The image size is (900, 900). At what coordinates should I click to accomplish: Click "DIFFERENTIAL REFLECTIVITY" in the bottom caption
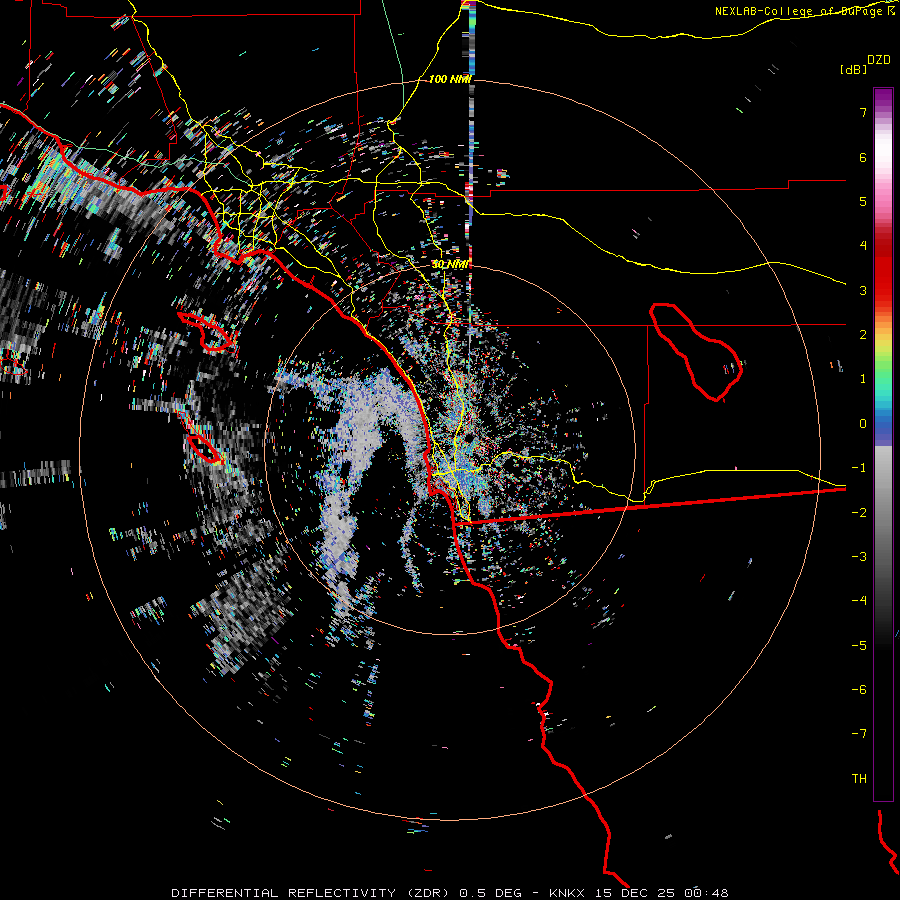pos(284,893)
